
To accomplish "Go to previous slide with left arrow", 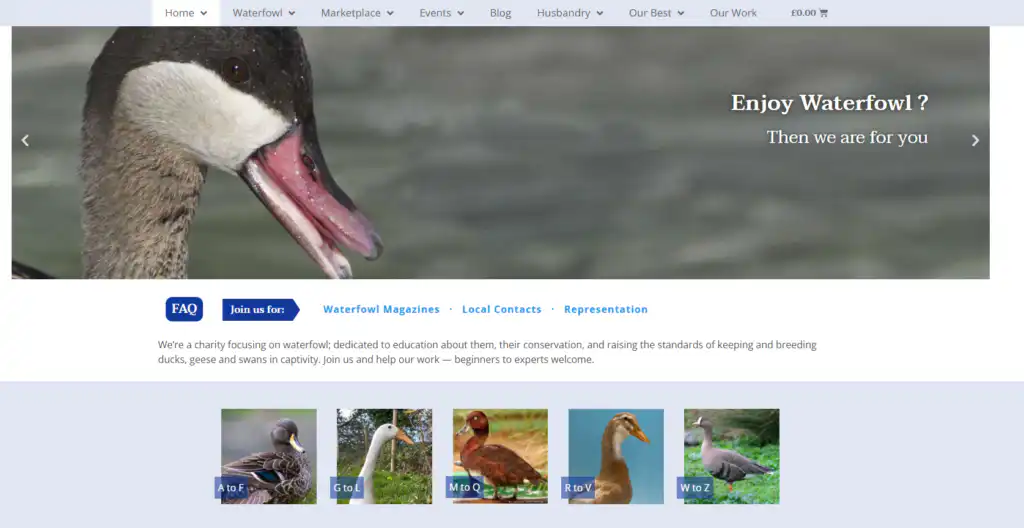I will tap(25, 140).
